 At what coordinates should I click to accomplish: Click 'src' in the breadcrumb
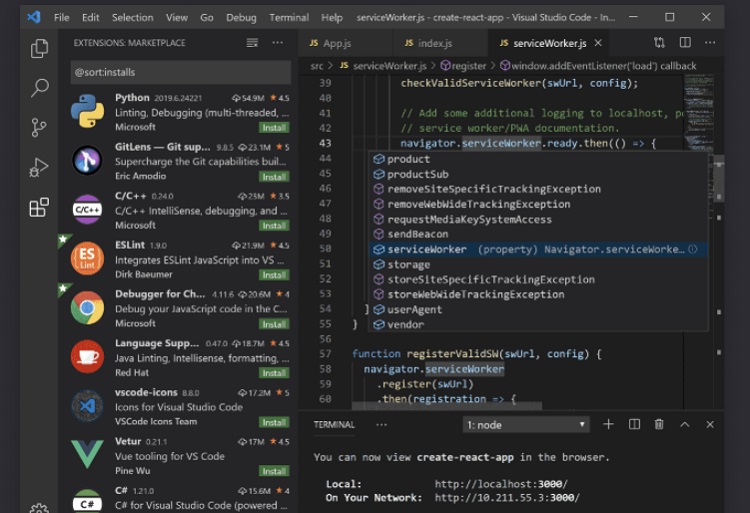click(x=317, y=66)
